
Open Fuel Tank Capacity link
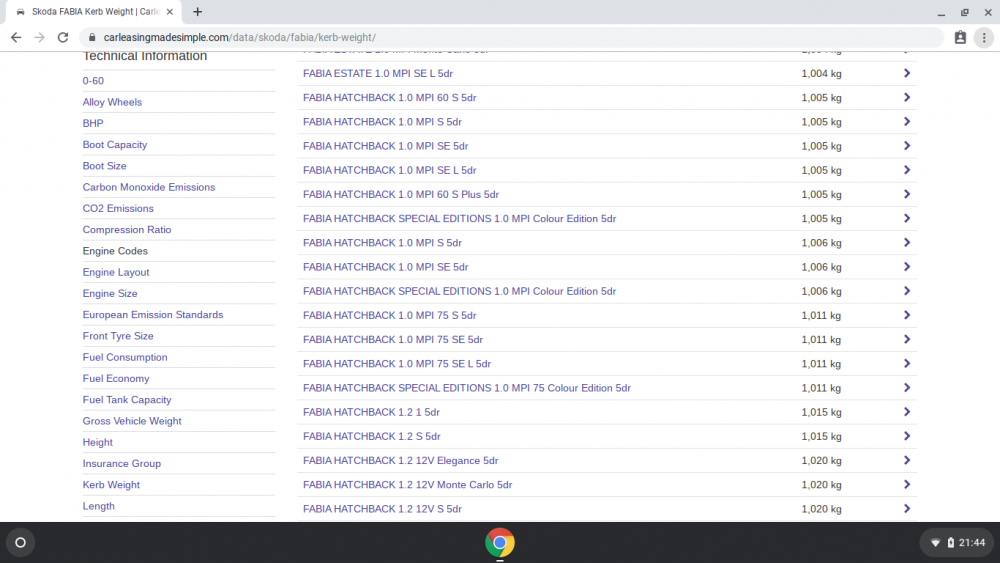point(127,400)
